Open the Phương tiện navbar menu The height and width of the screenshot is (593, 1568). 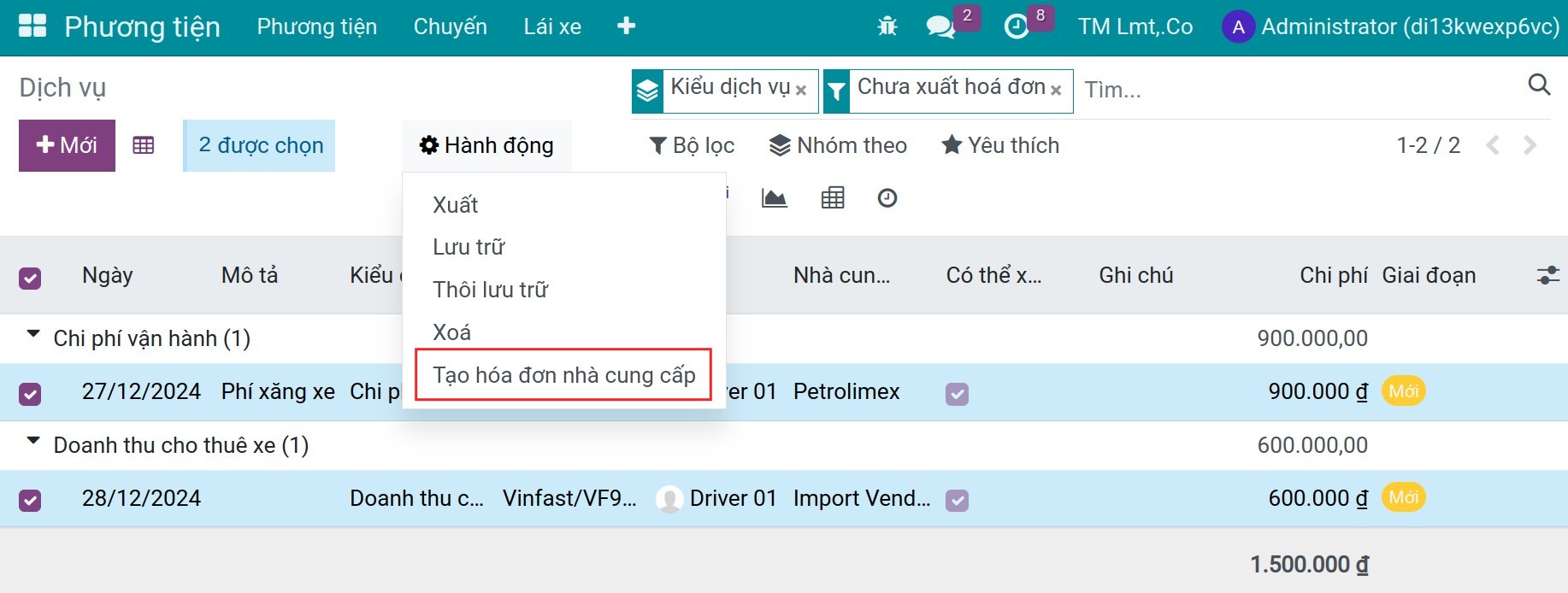[x=317, y=26]
